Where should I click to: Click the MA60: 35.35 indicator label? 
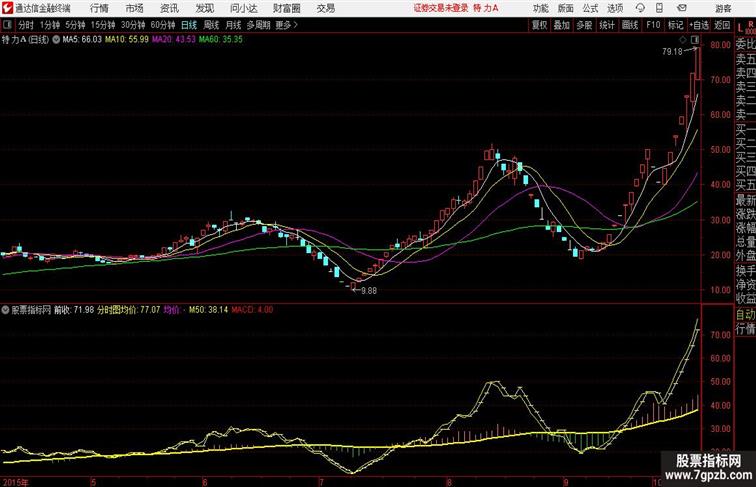click(x=221, y=40)
